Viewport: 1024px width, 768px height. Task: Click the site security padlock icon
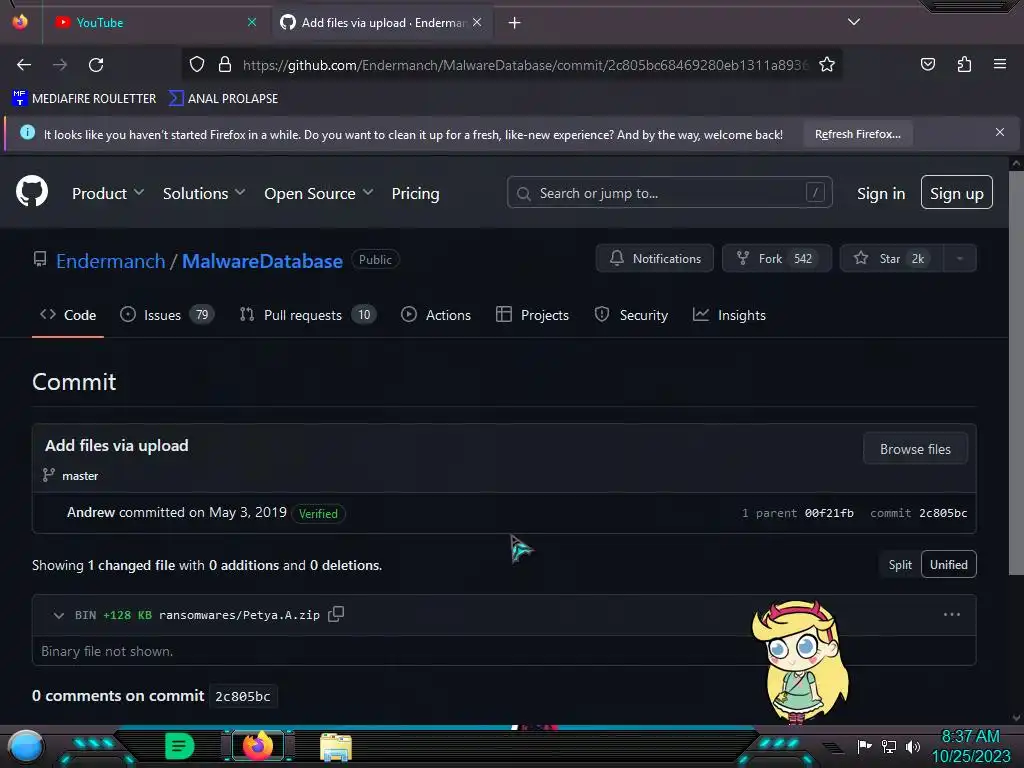[x=225, y=64]
